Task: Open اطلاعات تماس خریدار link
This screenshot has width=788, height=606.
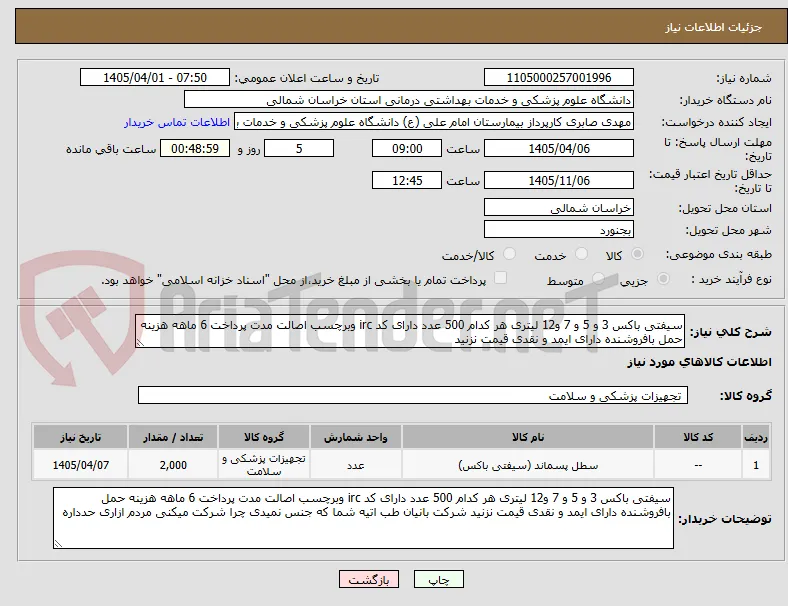Action: coord(177,122)
